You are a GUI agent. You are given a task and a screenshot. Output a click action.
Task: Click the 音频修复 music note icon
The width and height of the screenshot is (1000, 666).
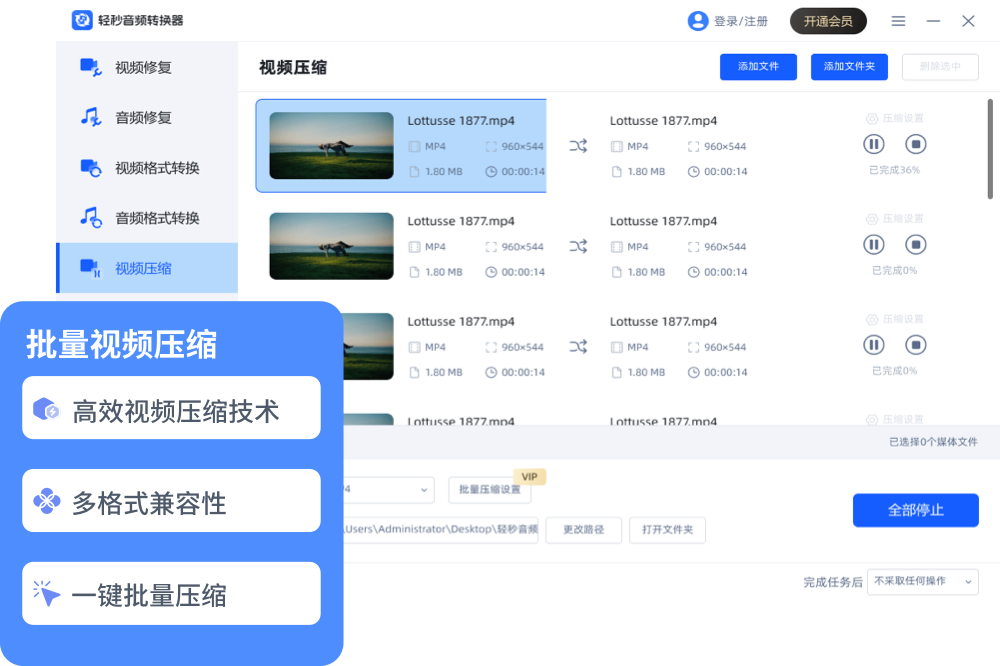point(91,117)
